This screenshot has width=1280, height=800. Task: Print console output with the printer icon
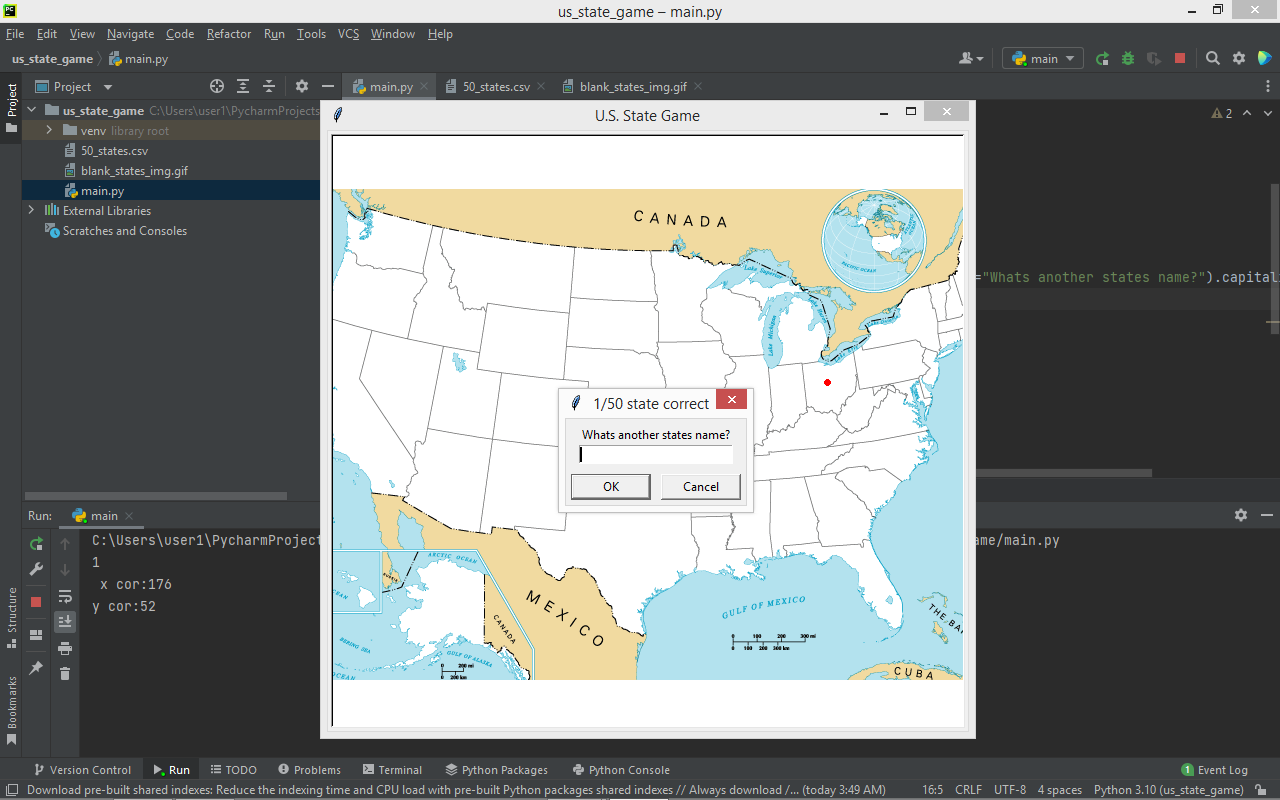(65, 648)
